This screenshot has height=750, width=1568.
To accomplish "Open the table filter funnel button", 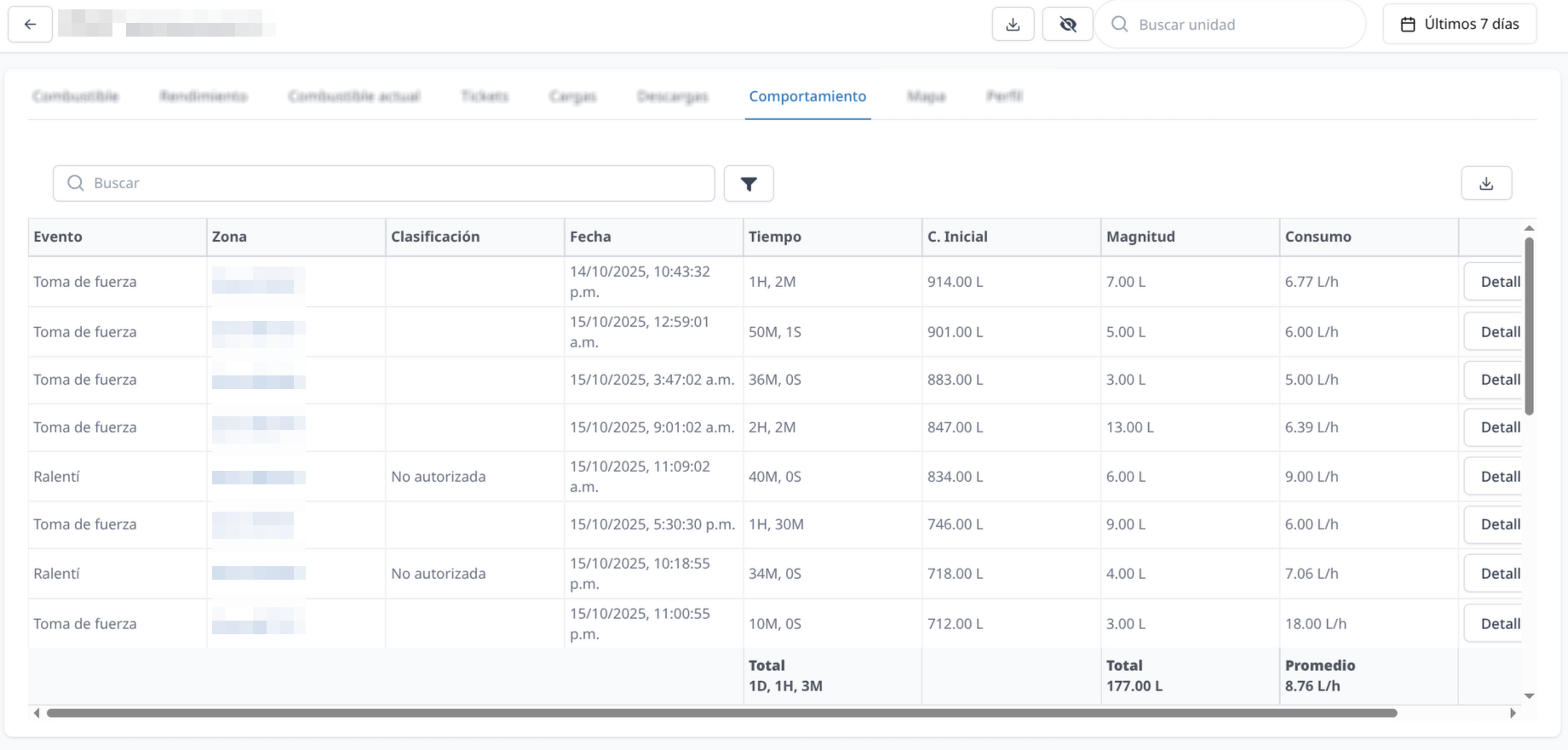I will (749, 183).
